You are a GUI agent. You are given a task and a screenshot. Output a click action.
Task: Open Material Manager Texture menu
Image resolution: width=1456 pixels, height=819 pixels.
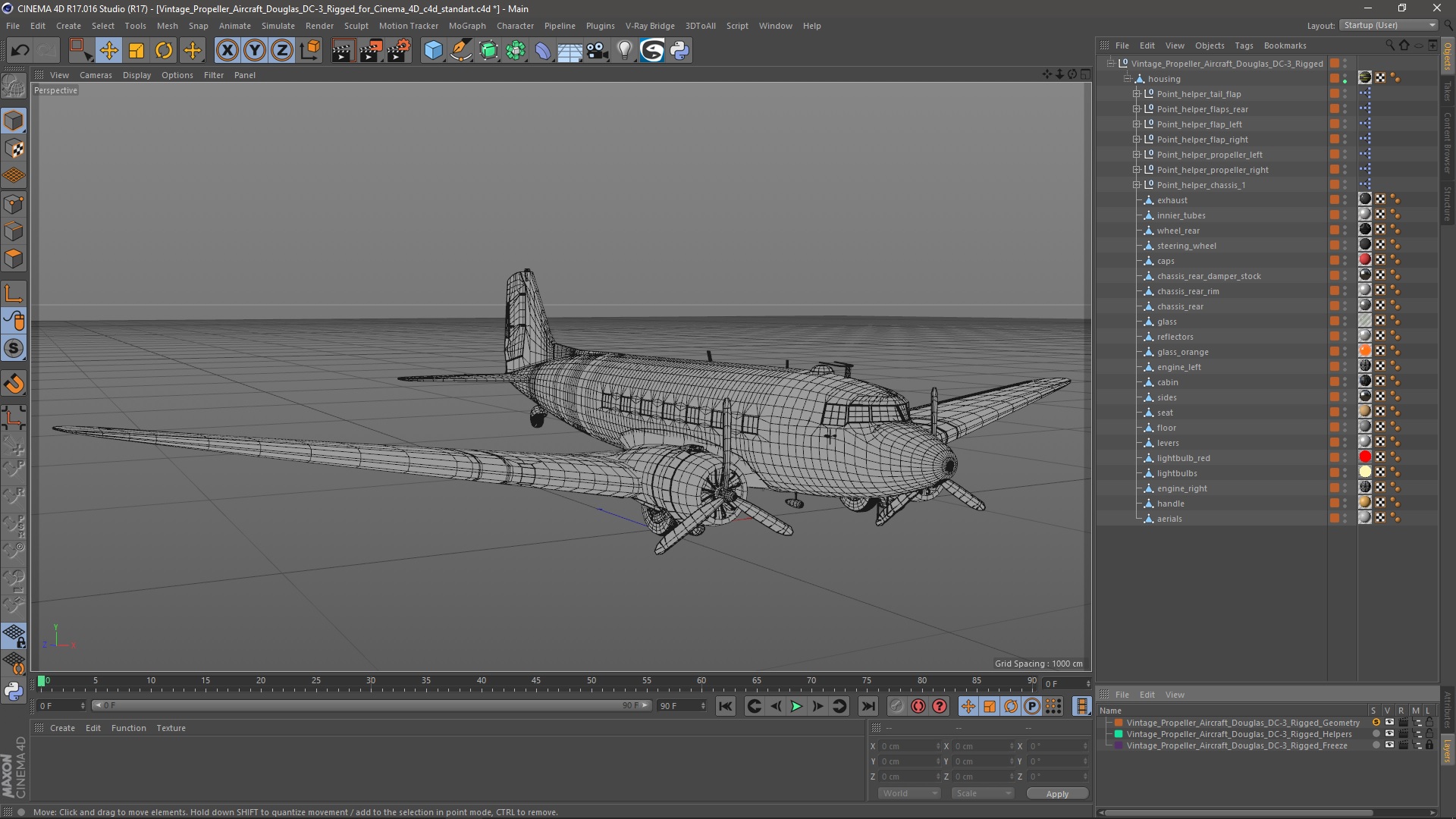click(x=171, y=728)
